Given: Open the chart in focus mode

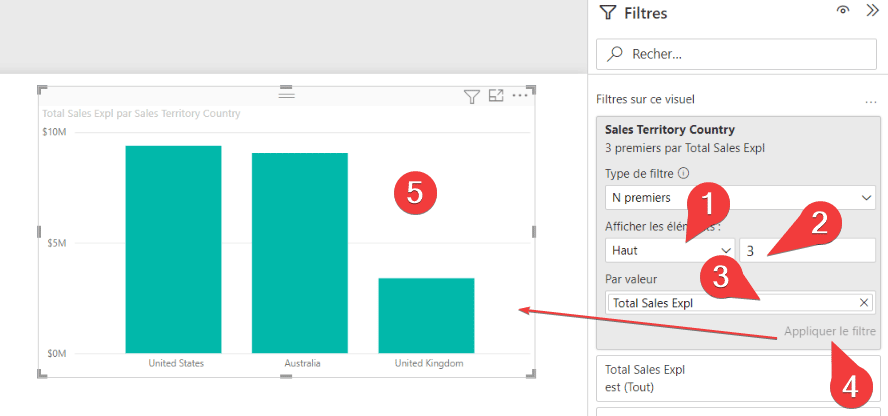Looking at the screenshot, I should tap(496, 96).
